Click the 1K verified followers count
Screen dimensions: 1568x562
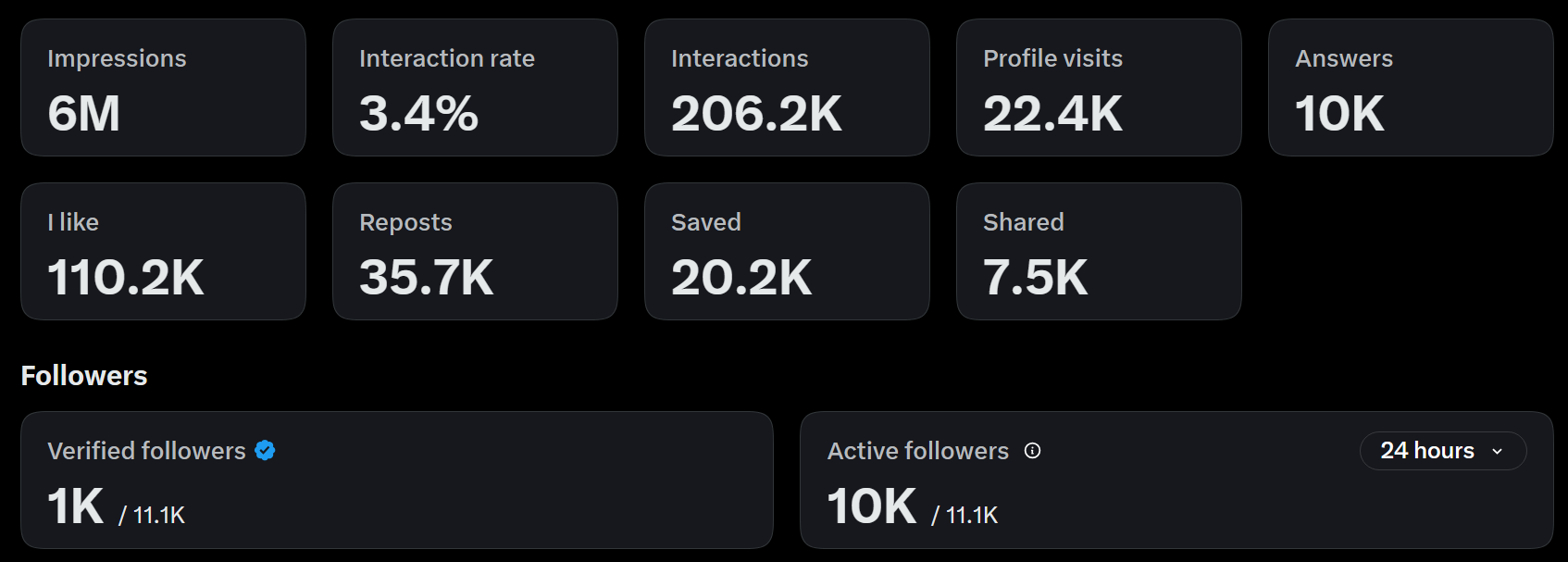[x=76, y=506]
